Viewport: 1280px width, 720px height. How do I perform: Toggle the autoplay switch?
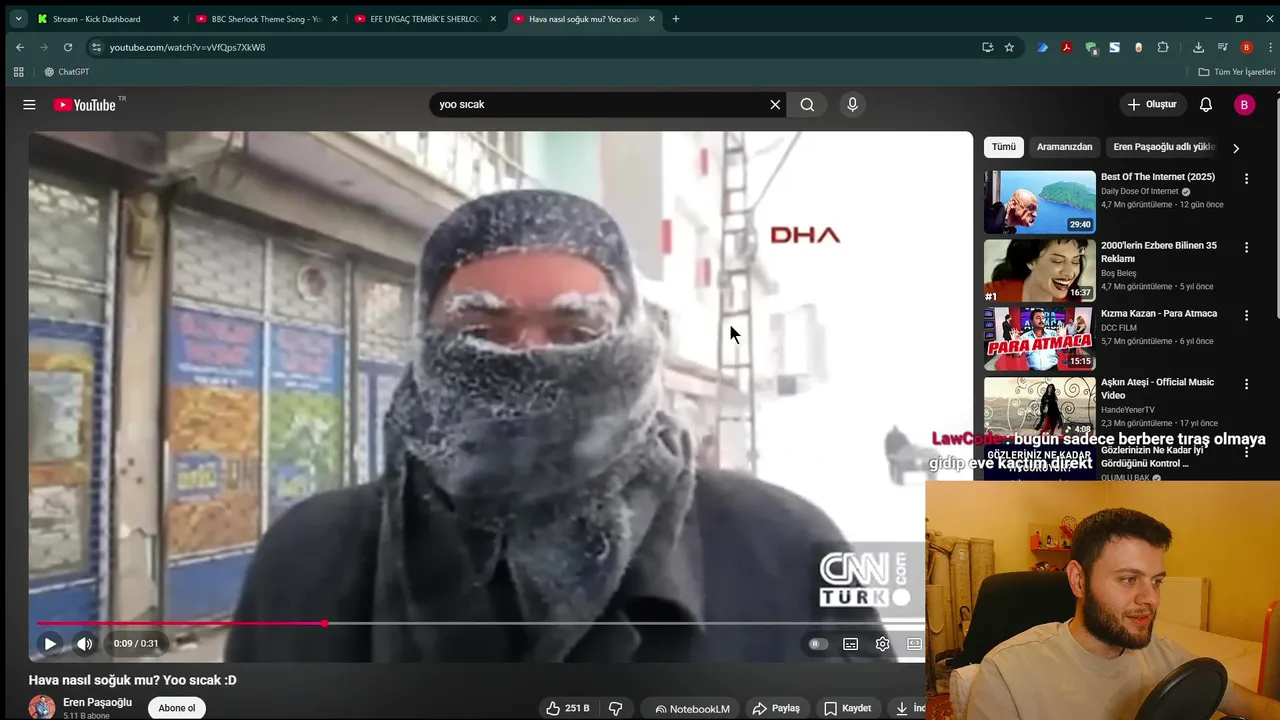818,644
